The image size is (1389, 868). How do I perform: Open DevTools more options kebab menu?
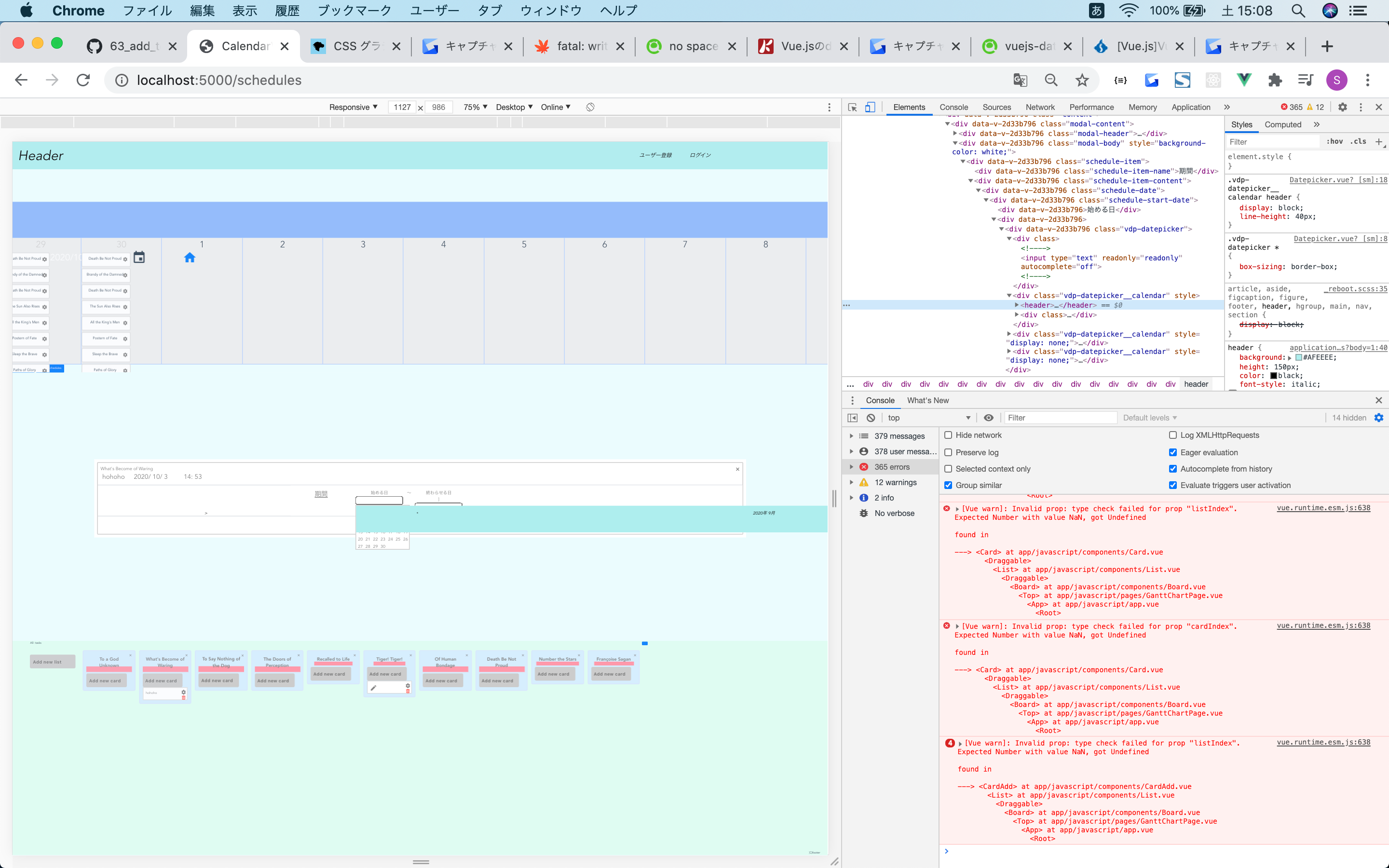(1360, 107)
